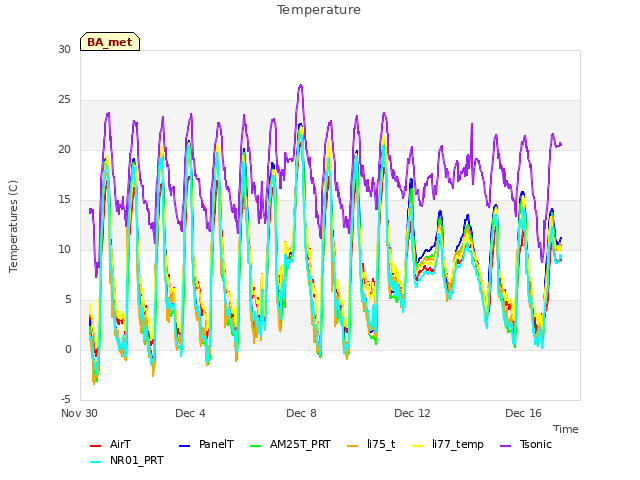Click the 'Dec 4' x-axis tick label
Image resolution: width=640 pixels, height=480 pixels.
[x=190, y=413]
